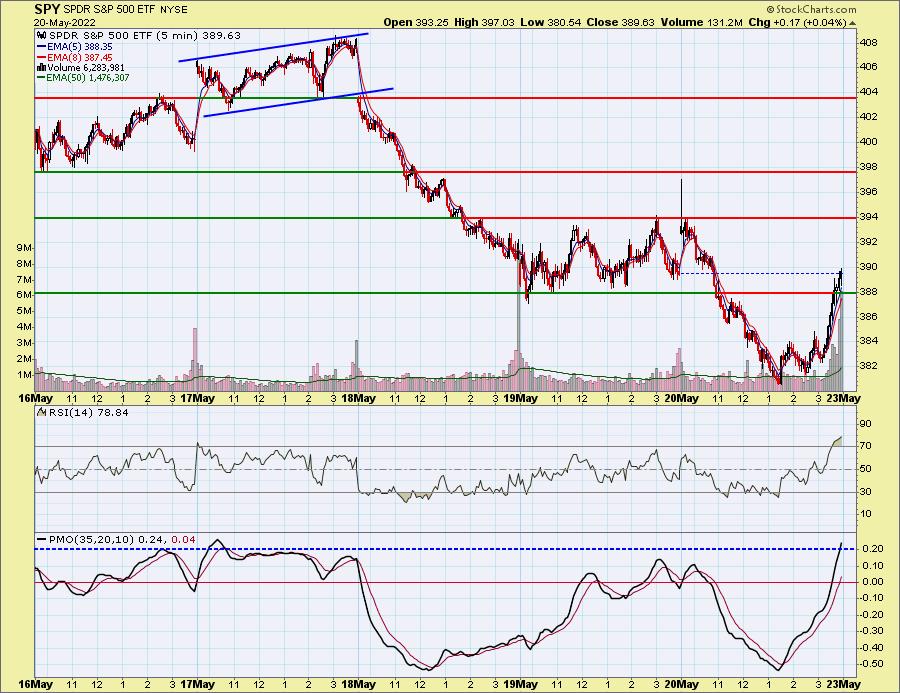Open the ©StockCharts.com link
Image resolution: width=900 pixels, height=693 pixels.
pyautogui.click(x=810, y=9)
